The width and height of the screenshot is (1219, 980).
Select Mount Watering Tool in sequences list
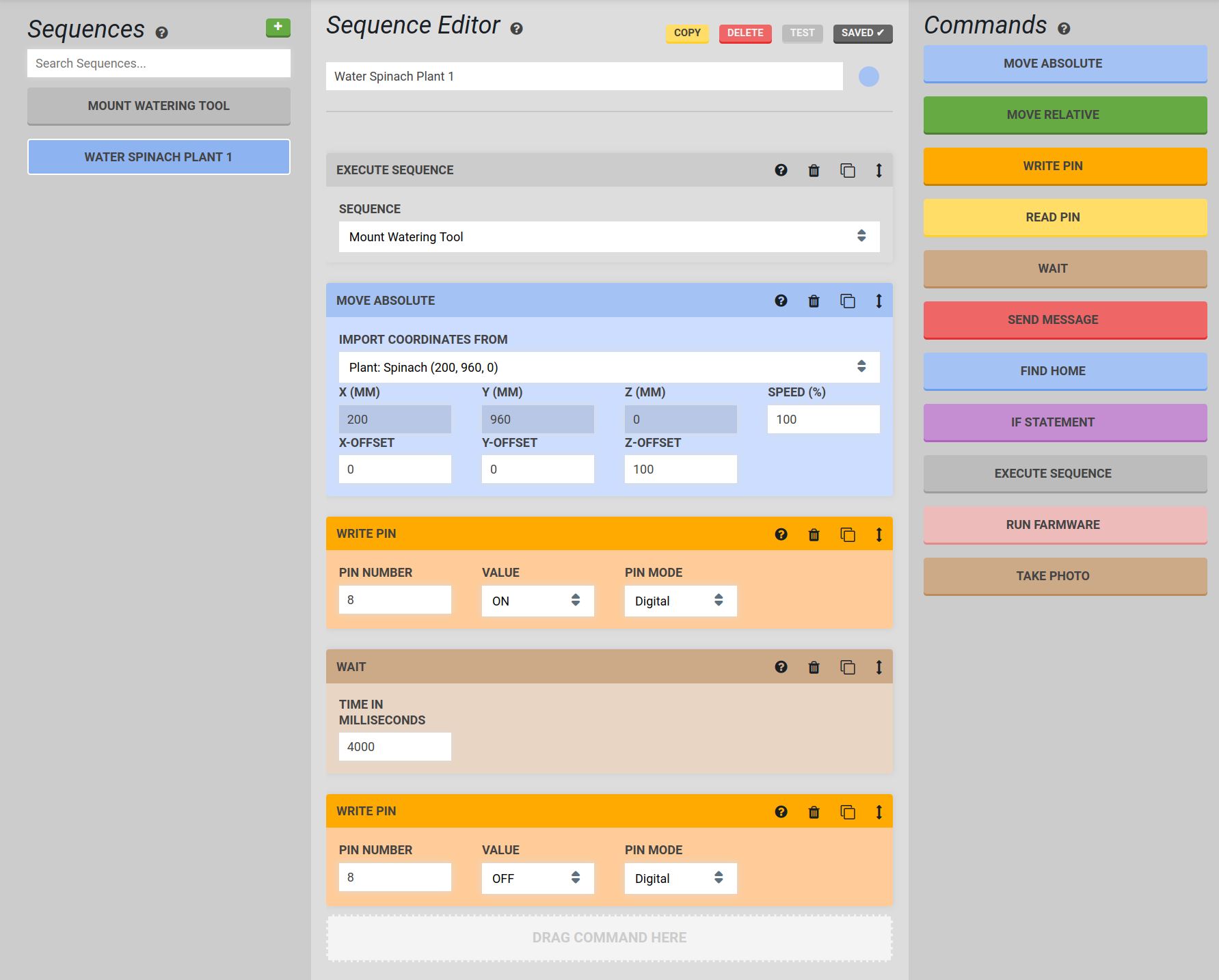pyautogui.click(x=159, y=106)
